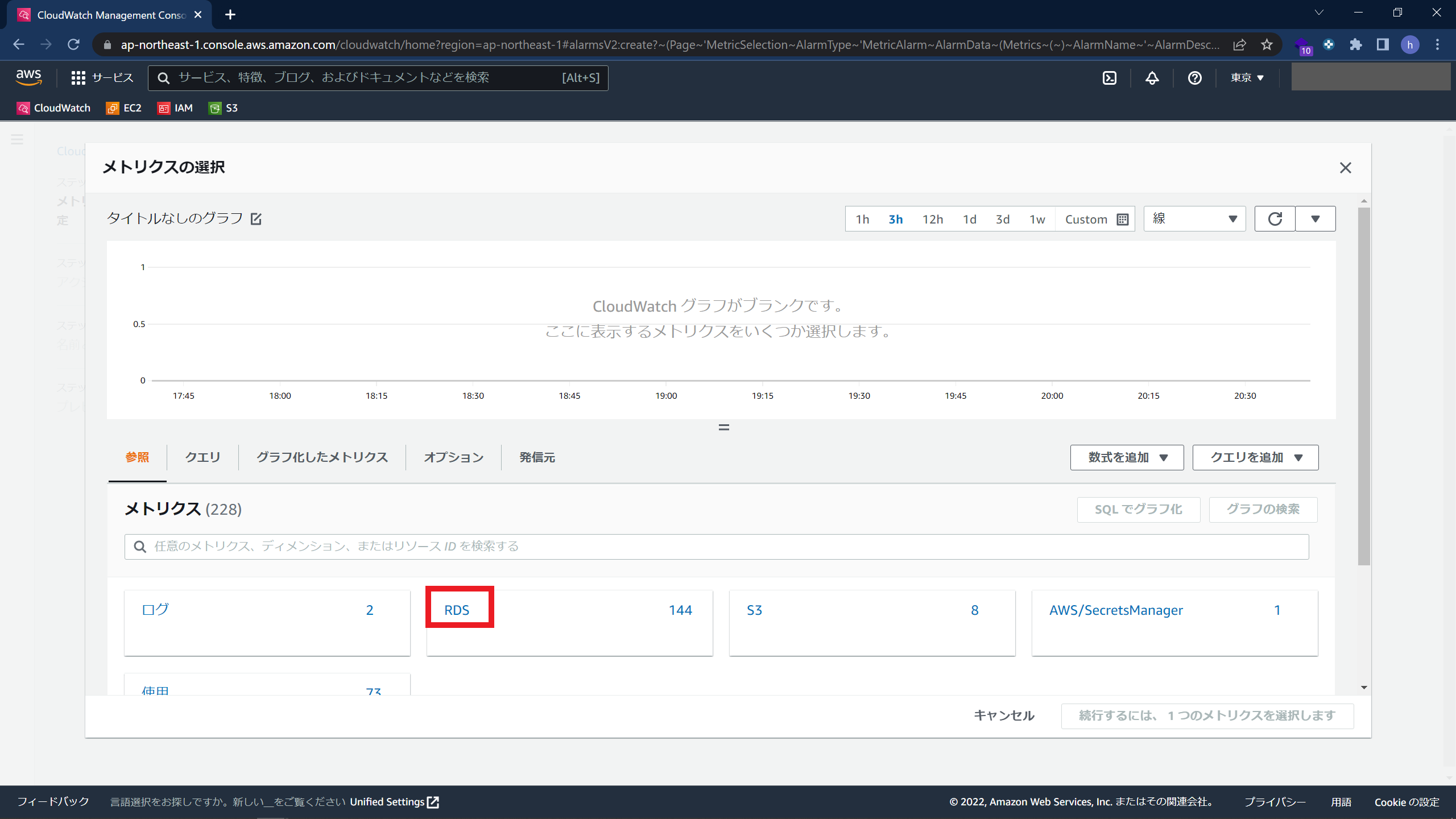The height and width of the screenshot is (819, 1456).
Task: Switch to the 参照 tab
Action: 137,457
